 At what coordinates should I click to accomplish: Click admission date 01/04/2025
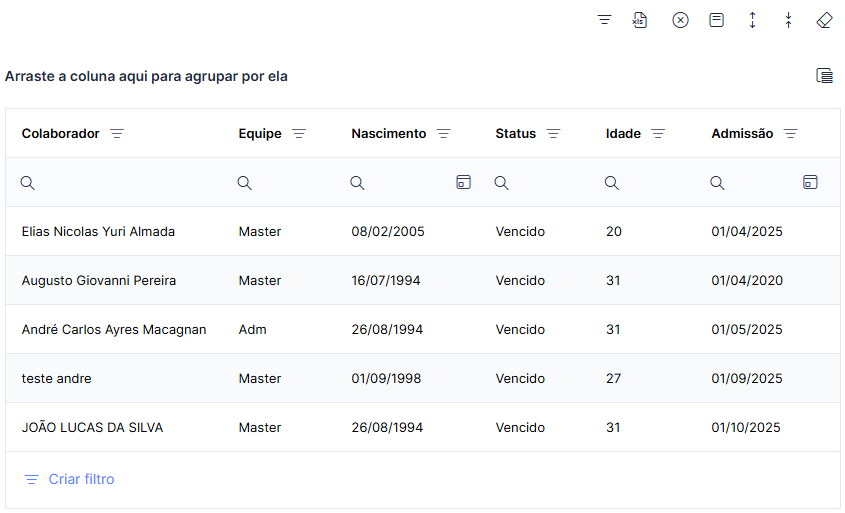tap(747, 232)
